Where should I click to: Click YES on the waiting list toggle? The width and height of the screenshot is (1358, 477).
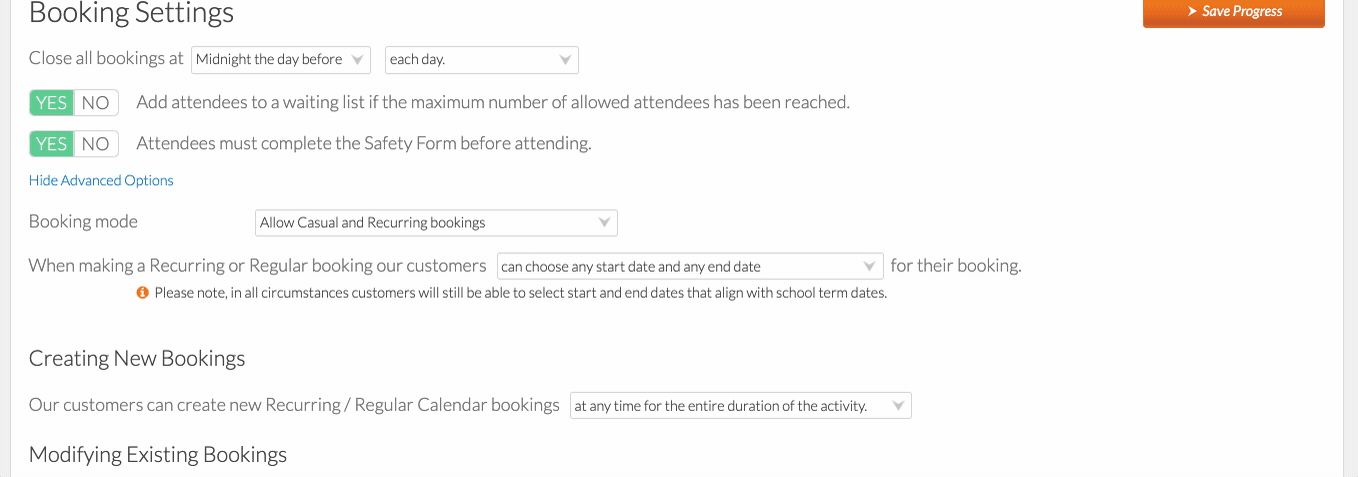52,103
